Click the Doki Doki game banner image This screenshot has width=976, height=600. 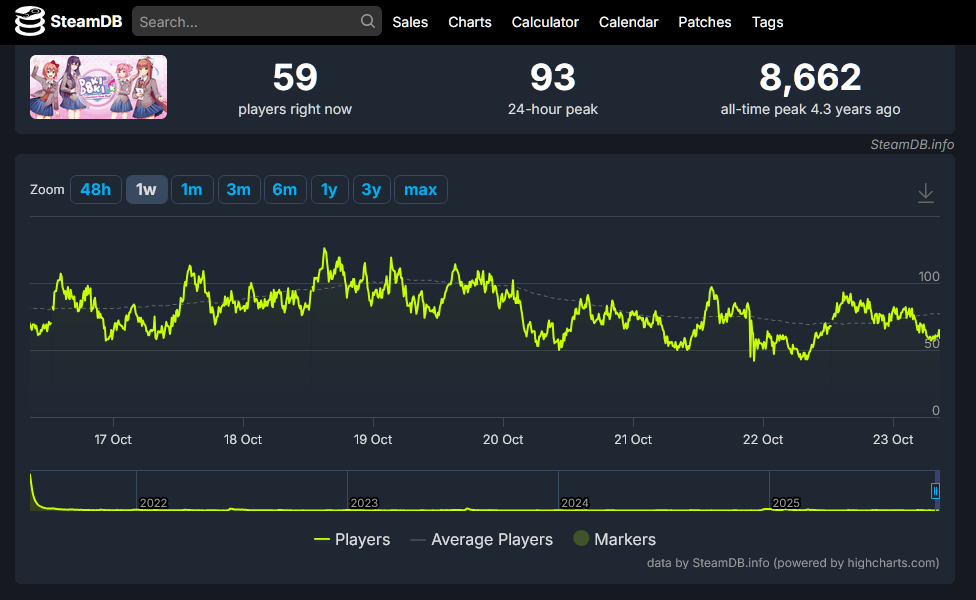coord(98,87)
